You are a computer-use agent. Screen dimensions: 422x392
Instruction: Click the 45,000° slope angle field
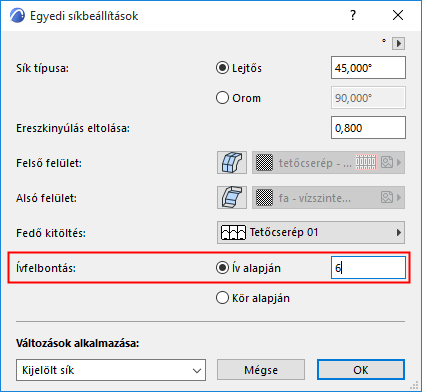pos(368,68)
